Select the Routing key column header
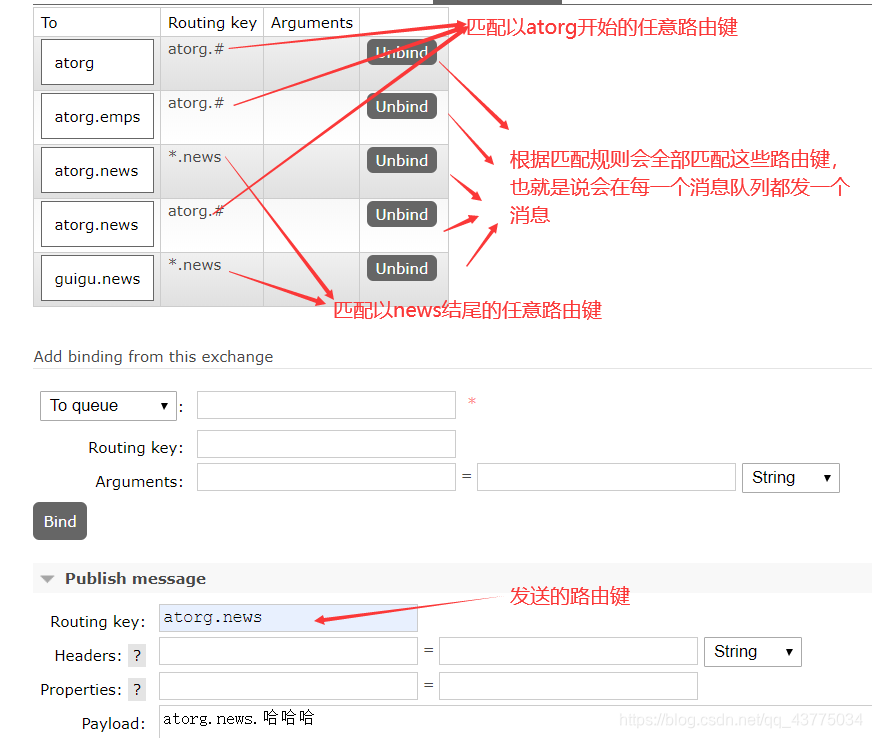This screenshot has height=738, width=872. [x=212, y=23]
